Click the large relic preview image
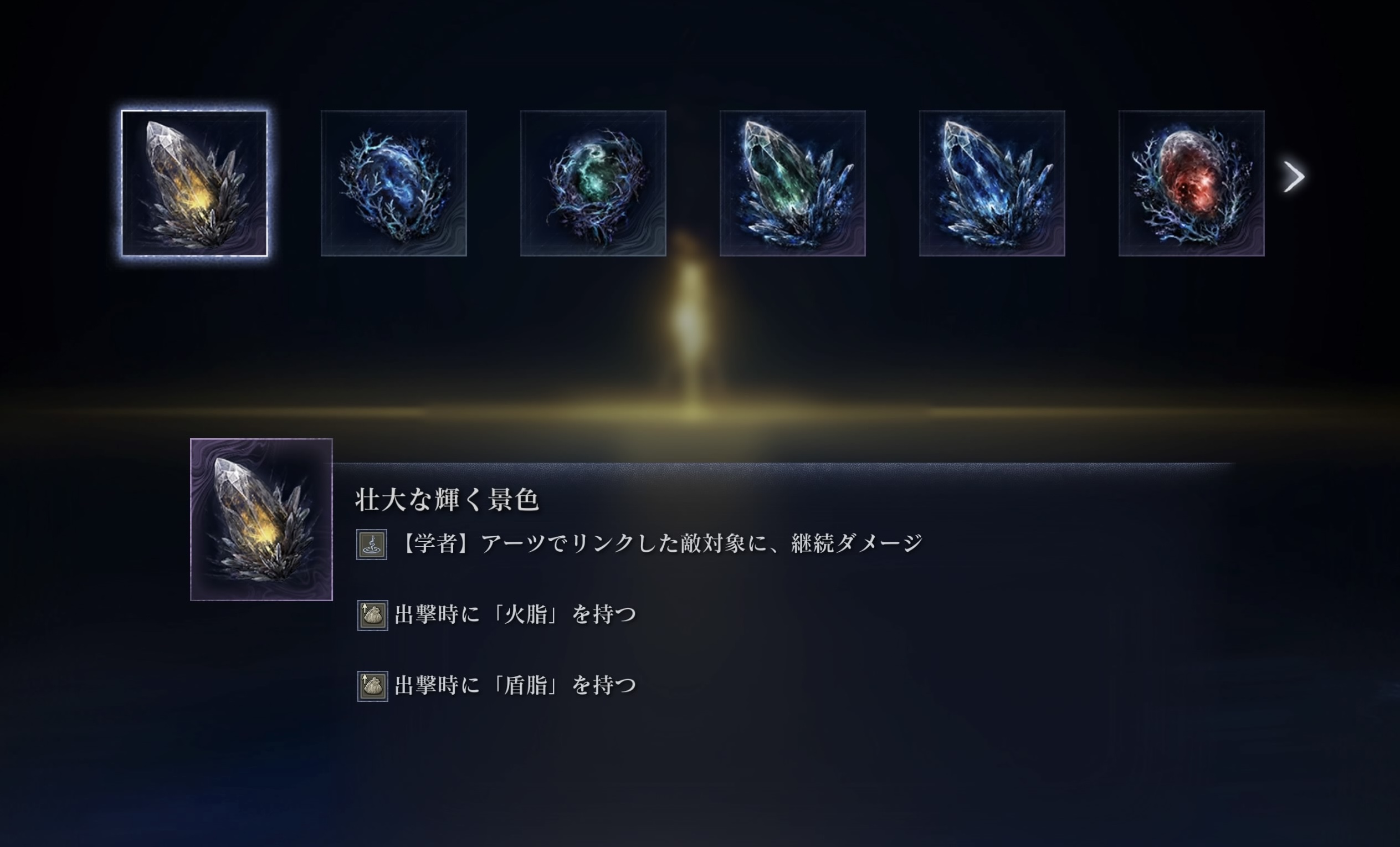Image resolution: width=1400 pixels, height=847 pixels. coord(261,519)
